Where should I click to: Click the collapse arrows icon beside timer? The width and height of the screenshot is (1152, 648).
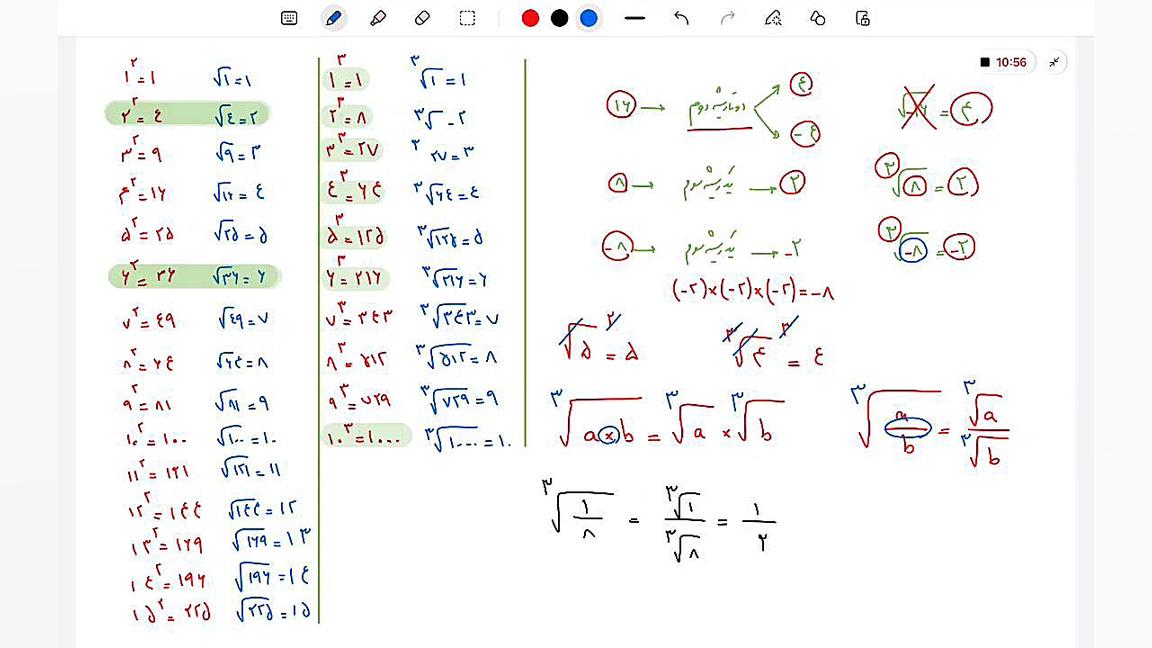tap(1054, 62)
